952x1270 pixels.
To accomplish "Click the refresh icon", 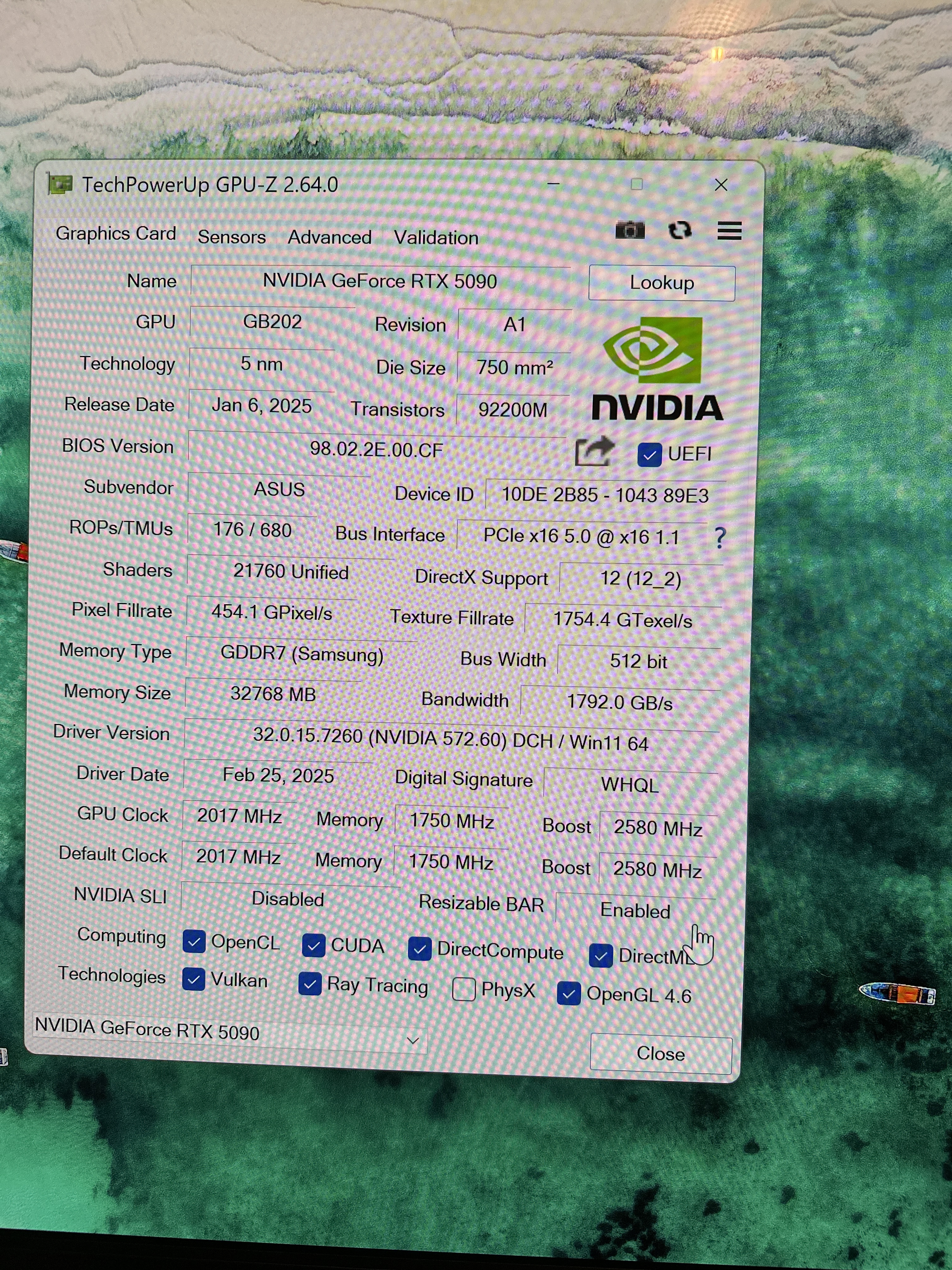I will tap(680, 230).
